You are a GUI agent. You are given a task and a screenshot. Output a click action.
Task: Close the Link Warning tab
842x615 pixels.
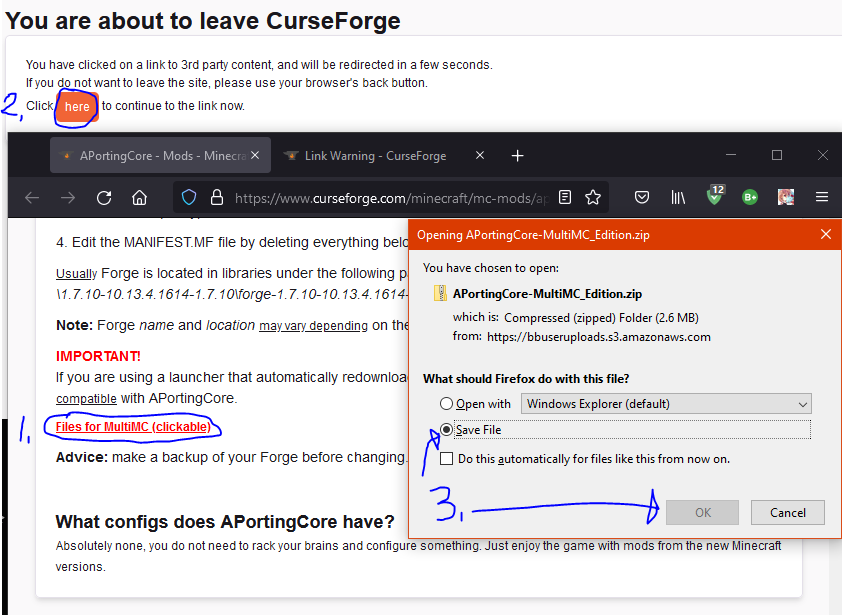[480, 155]
